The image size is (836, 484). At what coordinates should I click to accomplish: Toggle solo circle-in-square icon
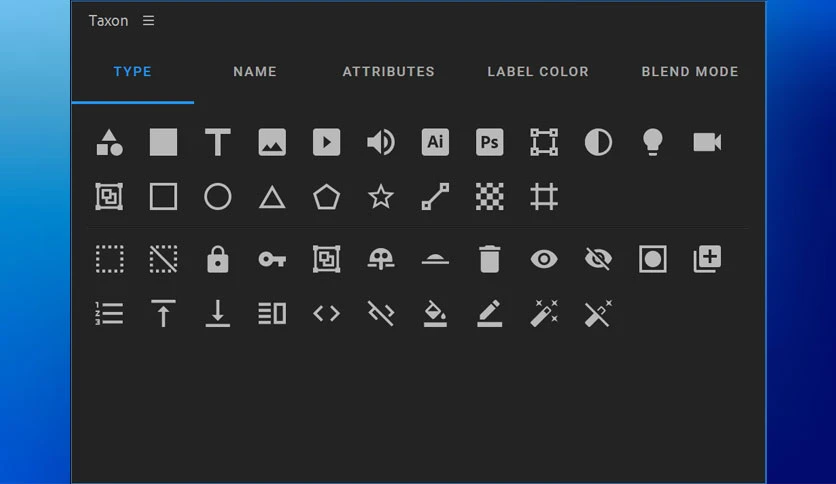coord(653,259)
